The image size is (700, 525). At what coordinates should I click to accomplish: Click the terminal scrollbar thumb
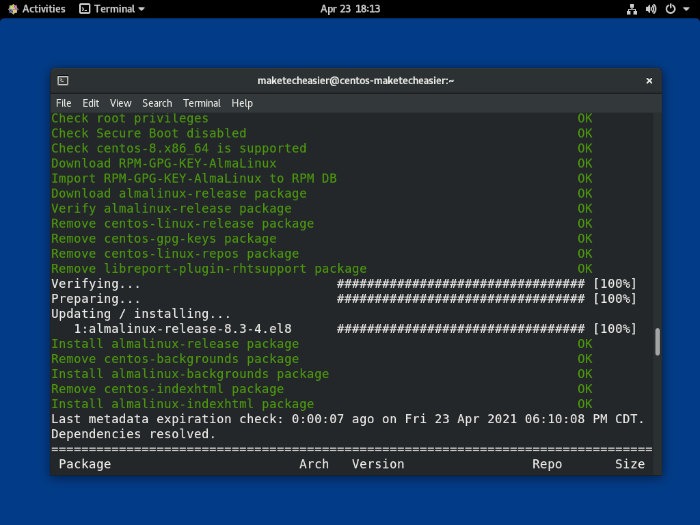tap(657, 342)
